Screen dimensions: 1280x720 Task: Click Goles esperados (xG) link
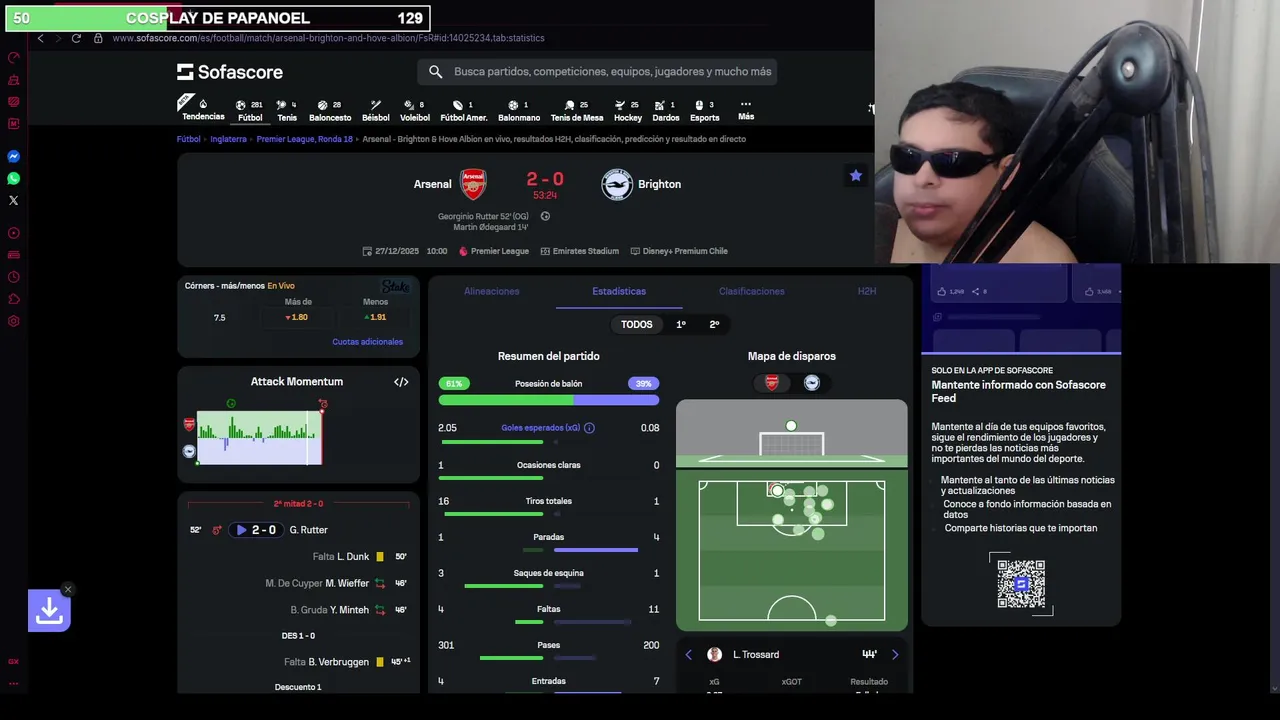point(540,428)
